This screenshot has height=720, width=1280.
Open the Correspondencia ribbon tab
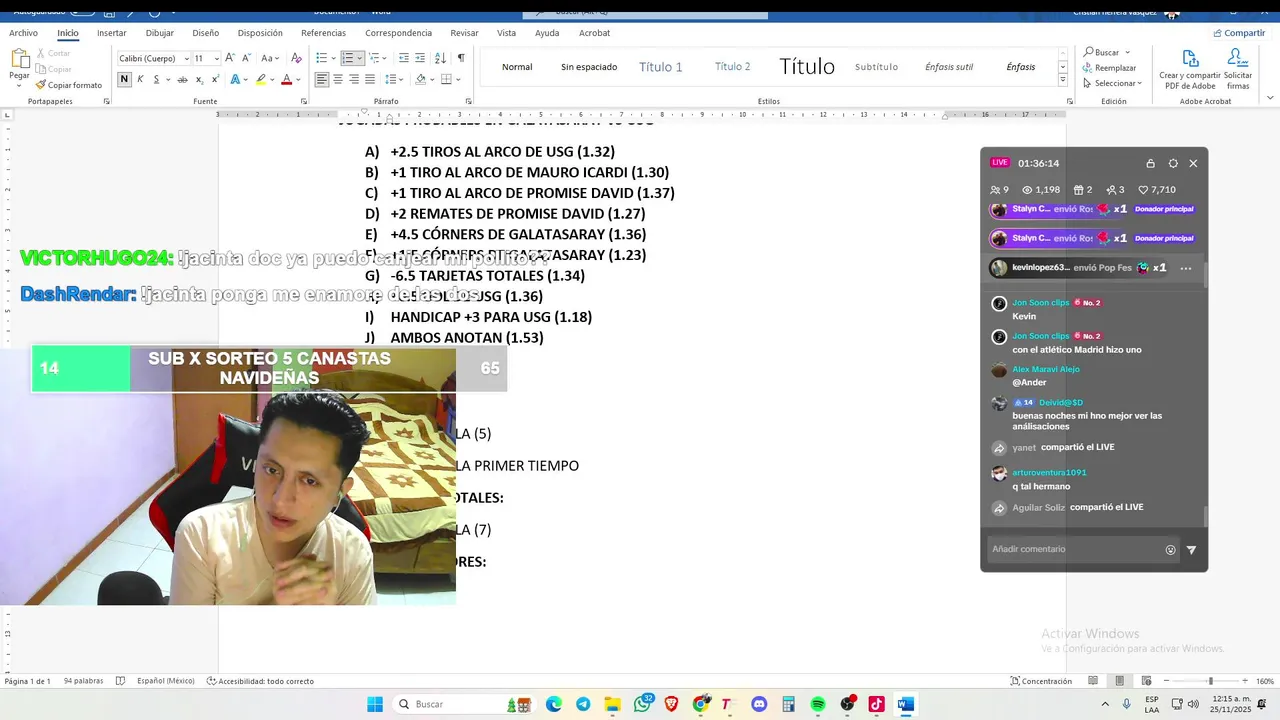398,33
